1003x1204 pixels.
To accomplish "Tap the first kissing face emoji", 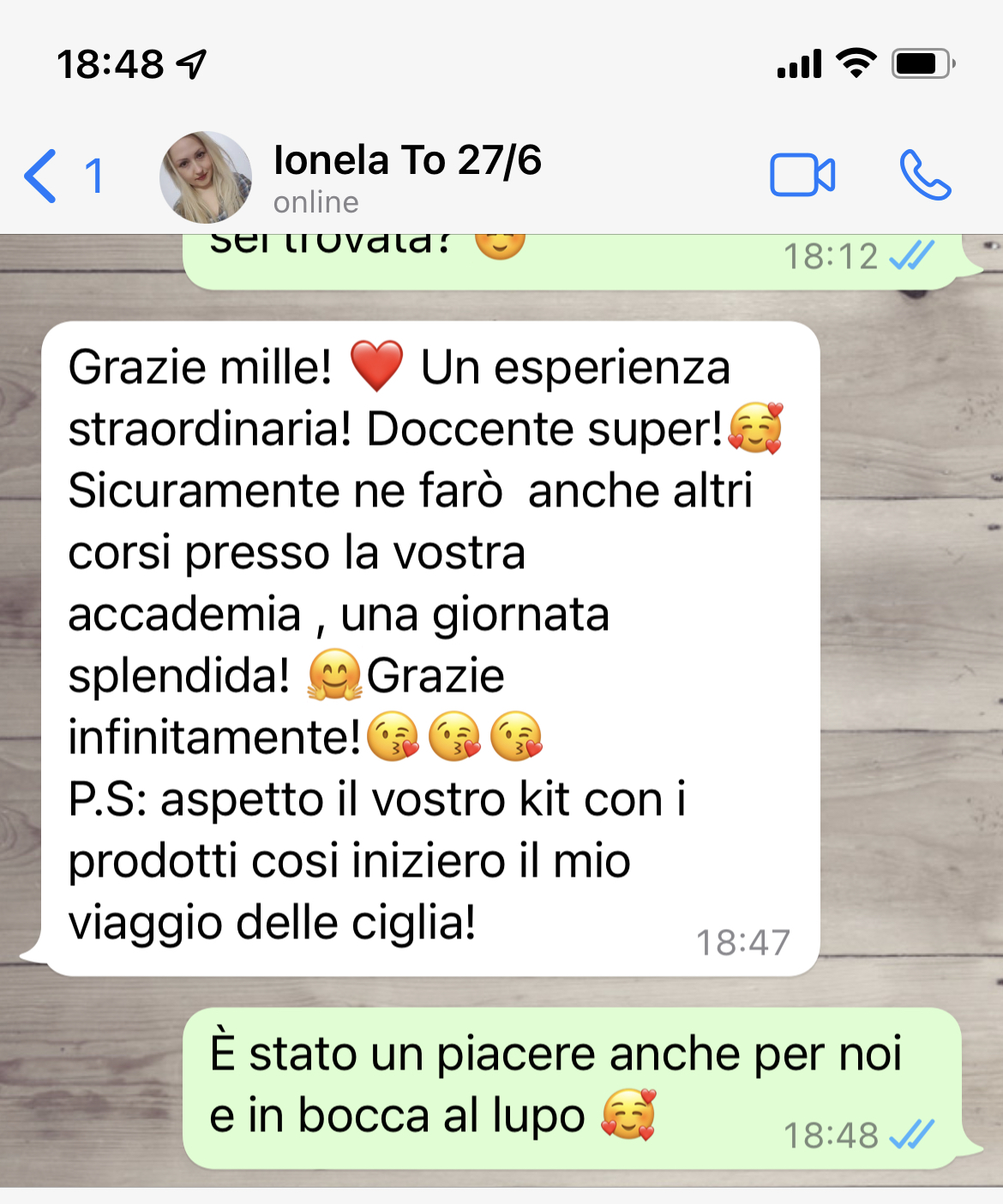I will [x=393, y=737].
